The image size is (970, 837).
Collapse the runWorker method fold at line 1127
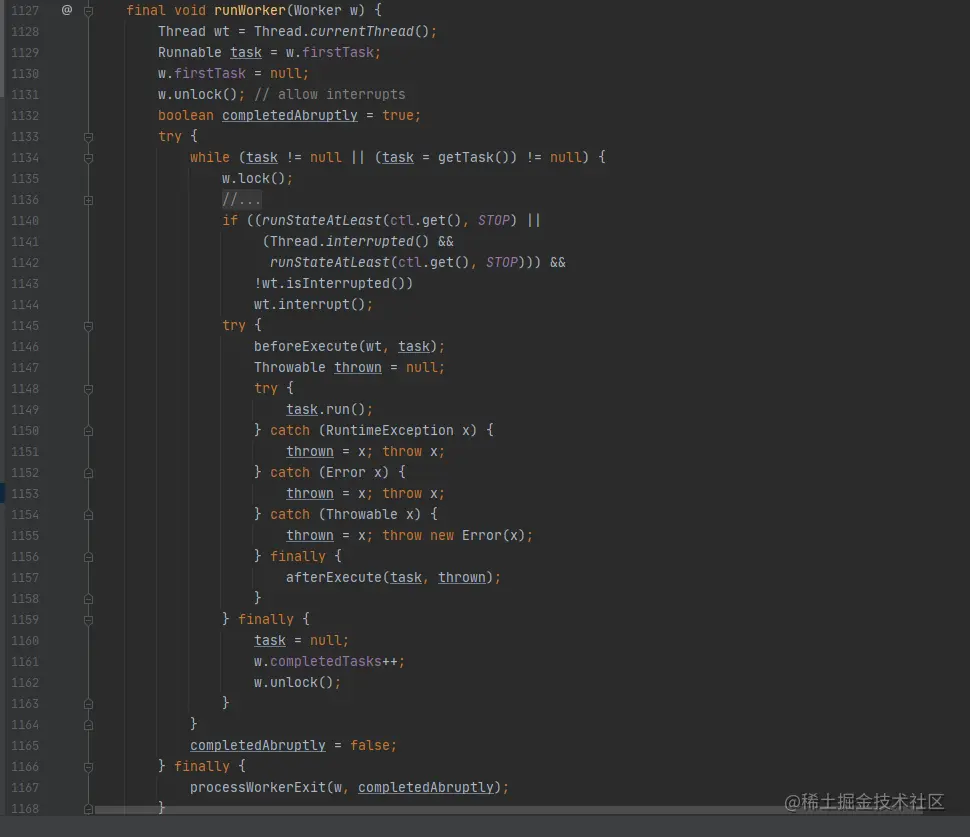88,11
